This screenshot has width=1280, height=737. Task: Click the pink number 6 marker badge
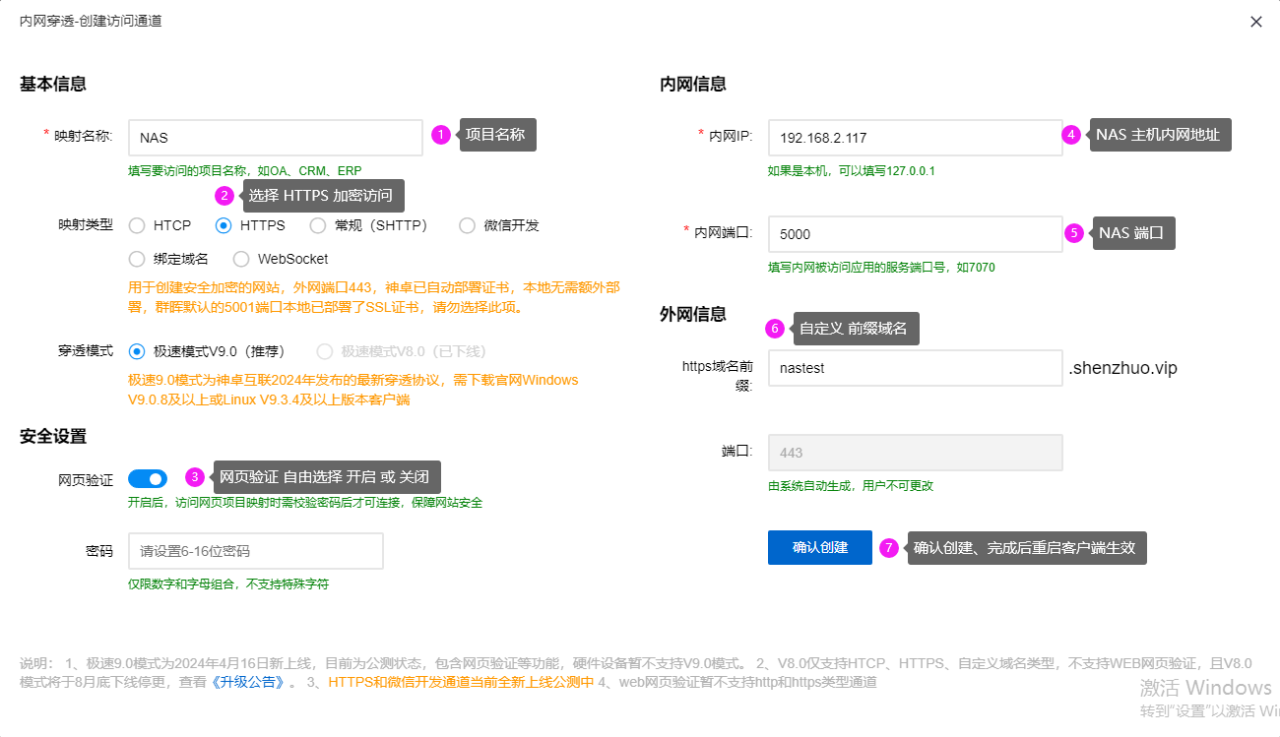point(774,328)
